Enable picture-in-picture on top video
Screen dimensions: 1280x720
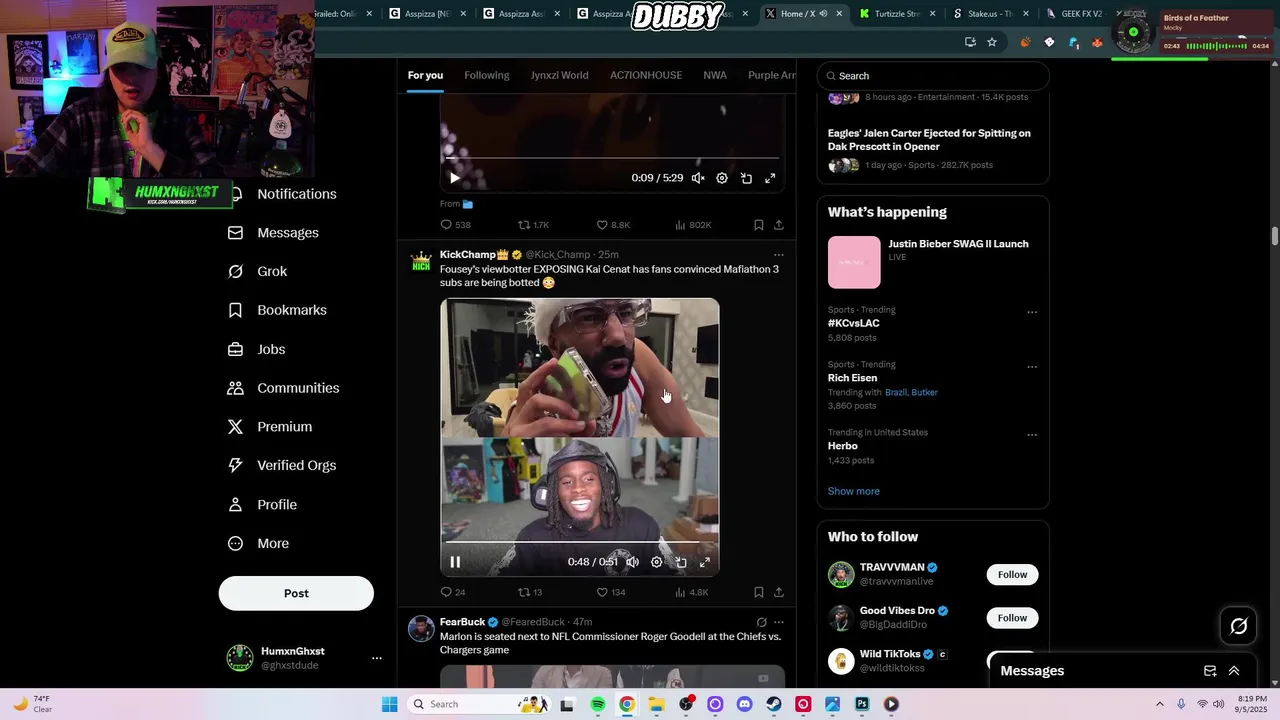(x=746, y=178)
